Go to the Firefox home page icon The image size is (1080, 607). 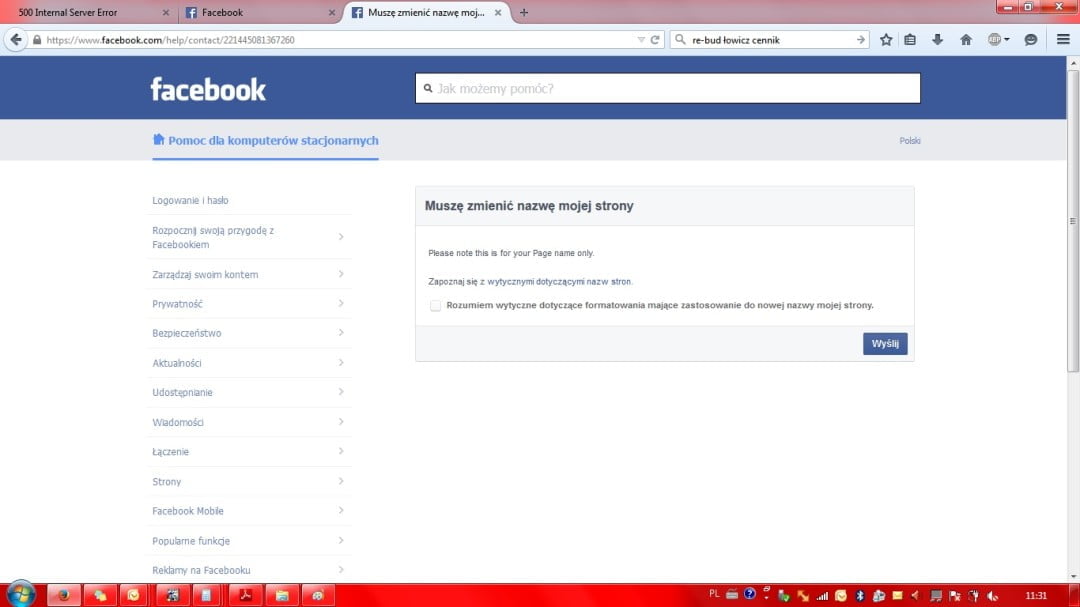(x=966, y=40)
